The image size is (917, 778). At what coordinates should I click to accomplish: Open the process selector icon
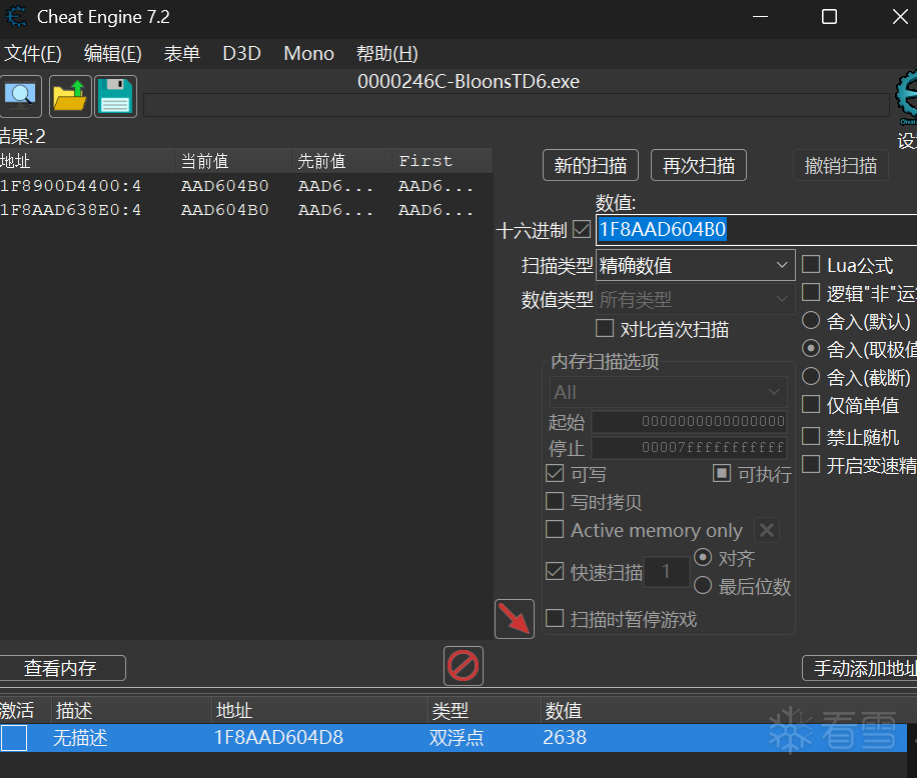pyautogui.click(x=20, y=96)
